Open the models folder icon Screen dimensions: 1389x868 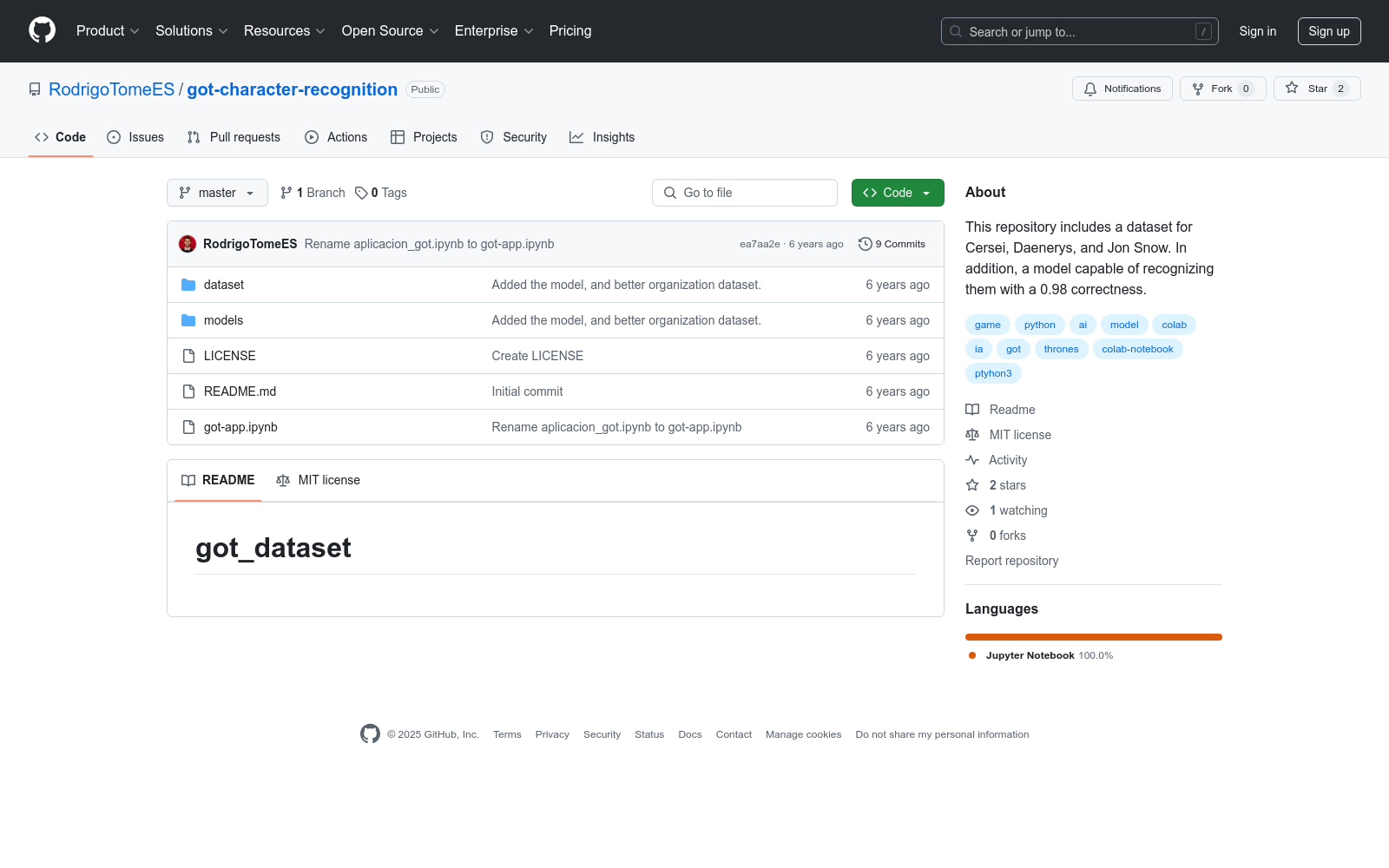(x=188, y=320)
